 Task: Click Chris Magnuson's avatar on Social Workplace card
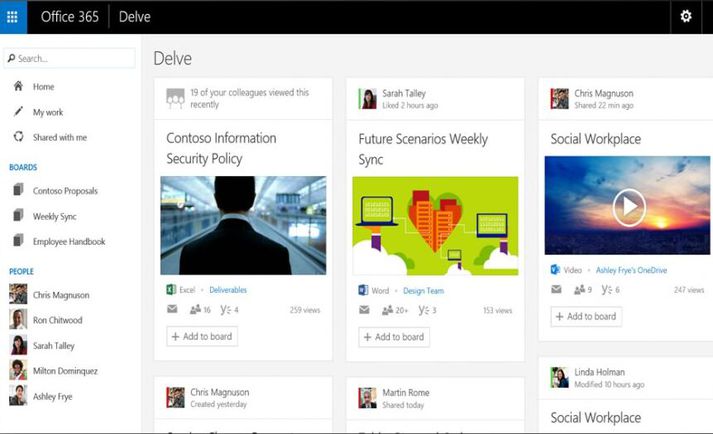(x=559, y=99)
